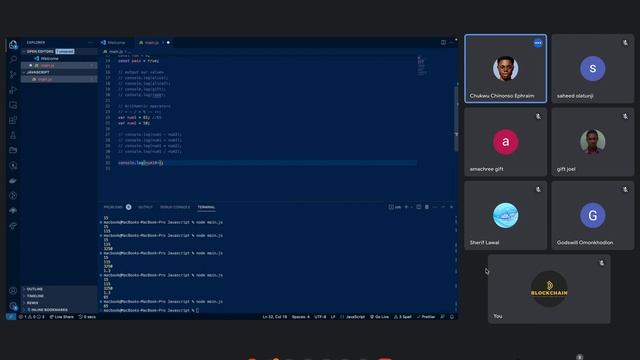Click the split editor icon
Image resolution: width=640 pixels, height=360 pixels.
coord(443,42)
